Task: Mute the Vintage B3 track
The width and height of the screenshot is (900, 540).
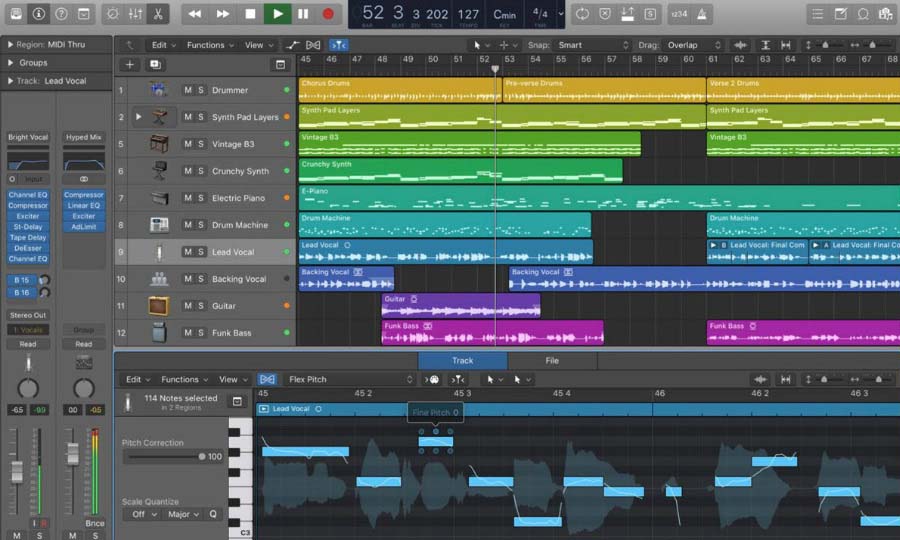Action: click(x=187, y=144)
